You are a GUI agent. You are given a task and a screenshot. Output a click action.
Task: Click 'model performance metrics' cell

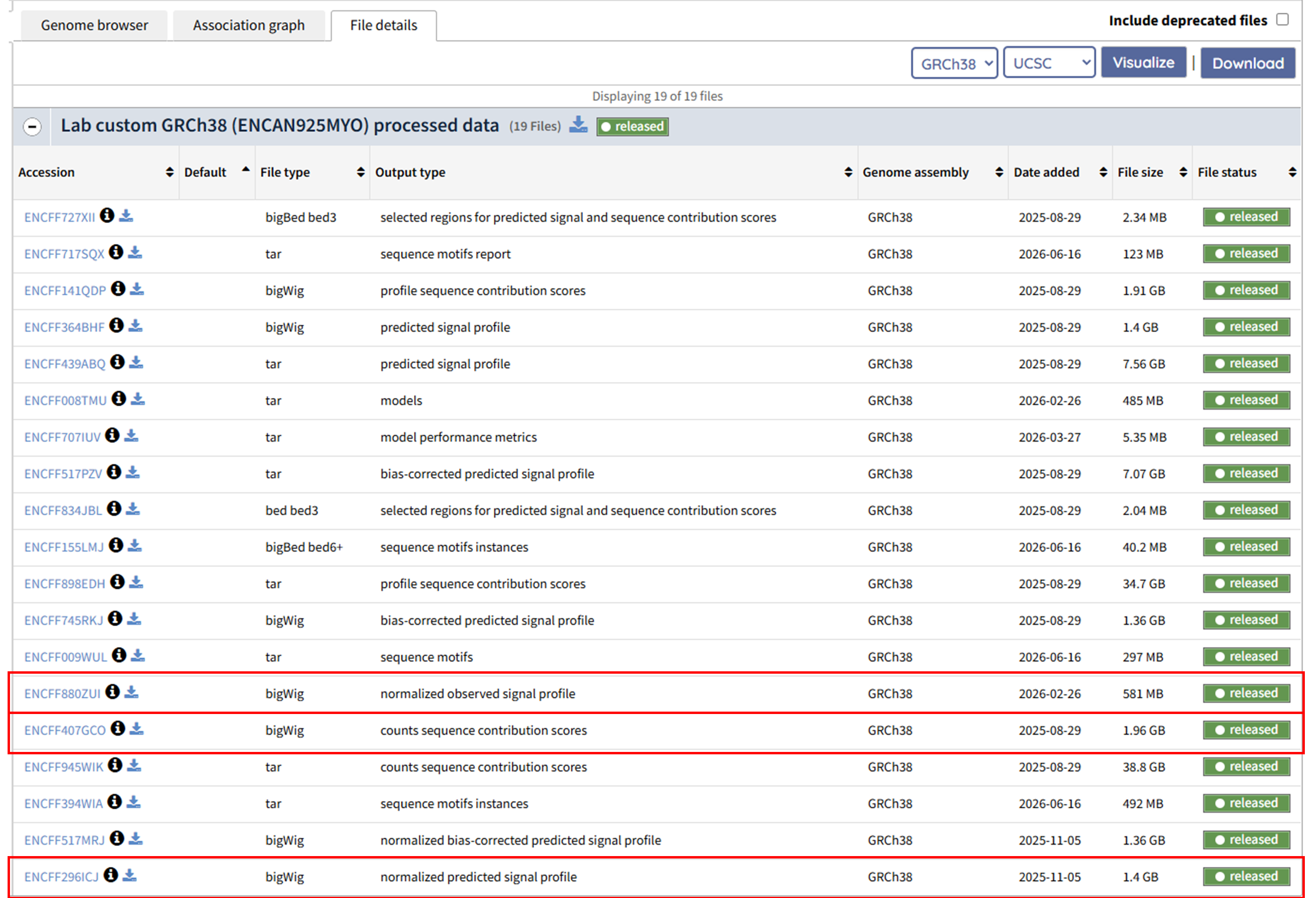point(458,437)
